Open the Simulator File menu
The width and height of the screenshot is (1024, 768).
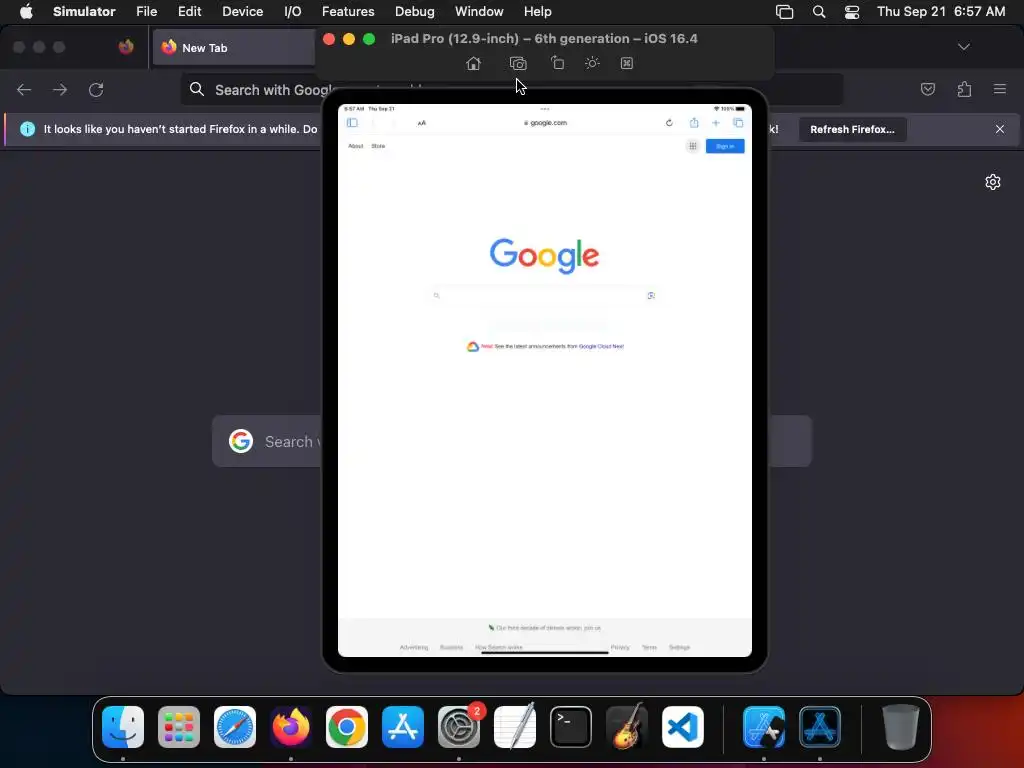pyautogui.click(x=146, y=12)
